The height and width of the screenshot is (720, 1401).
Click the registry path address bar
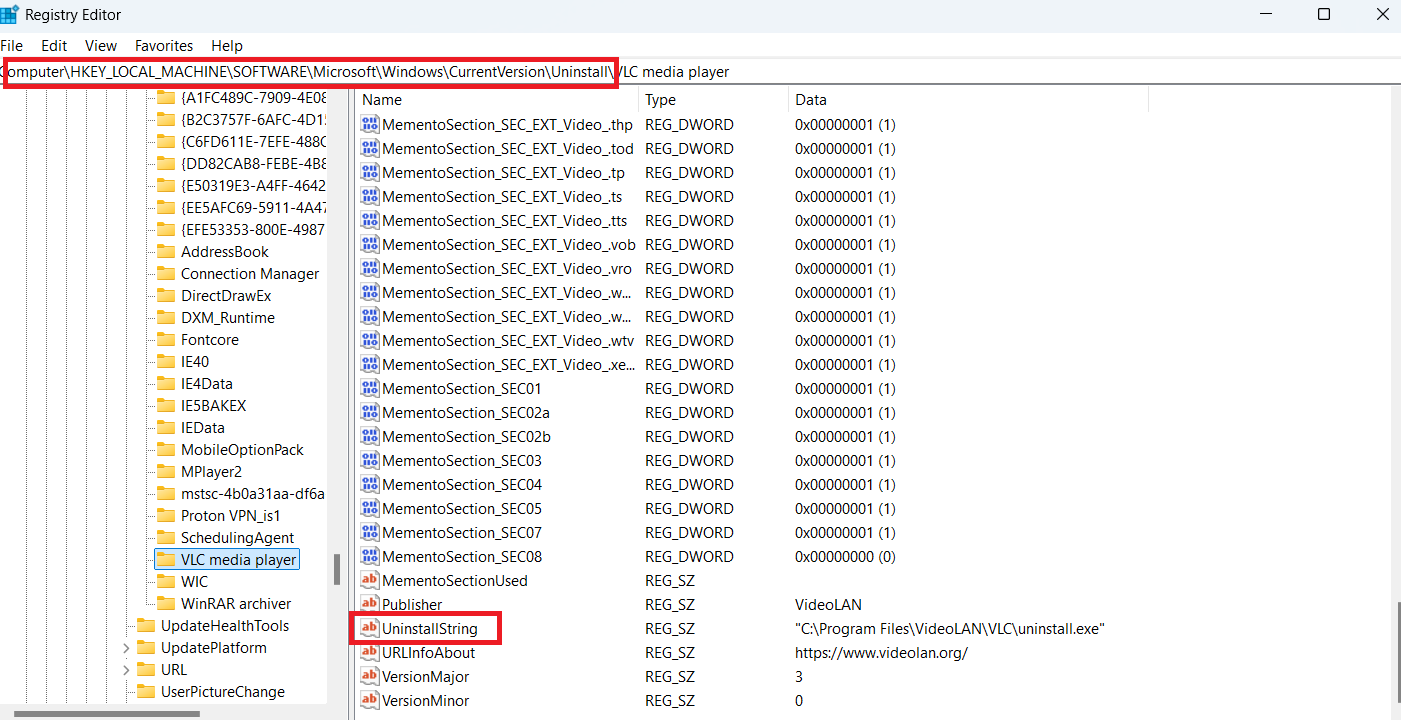[x=700, y=72]
